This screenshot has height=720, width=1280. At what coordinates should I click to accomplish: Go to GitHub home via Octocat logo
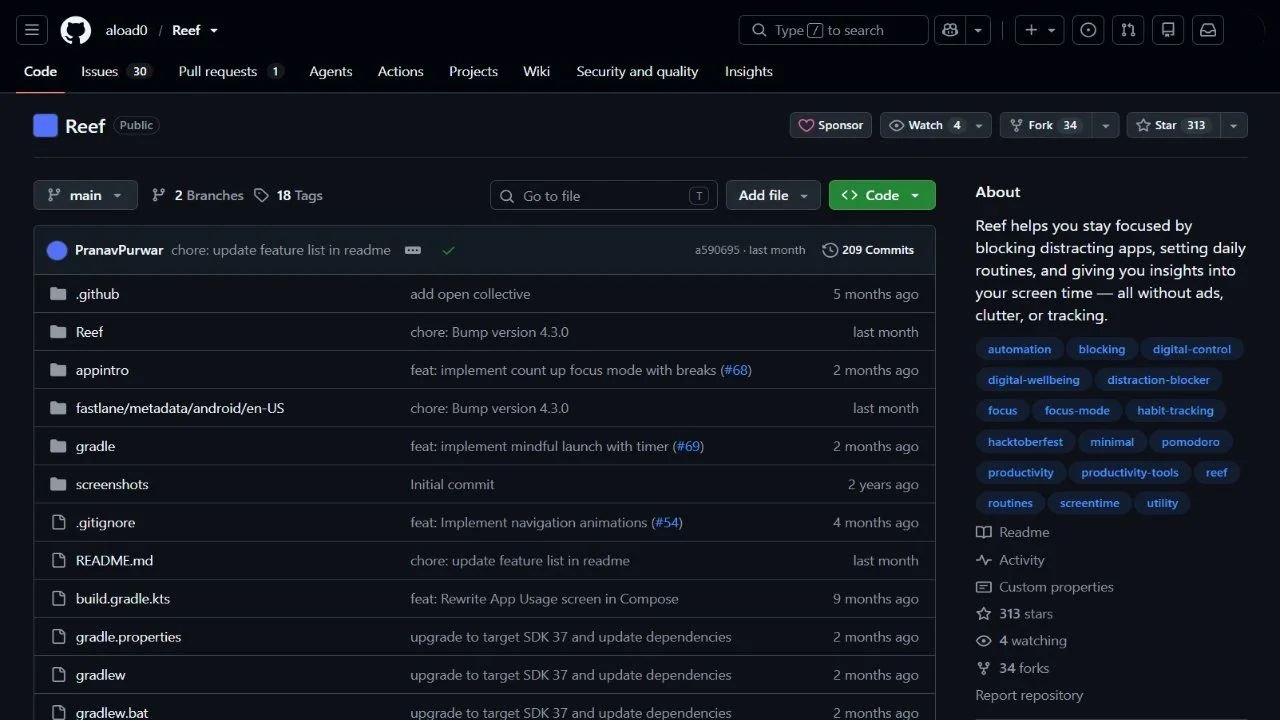pos(76,30)
